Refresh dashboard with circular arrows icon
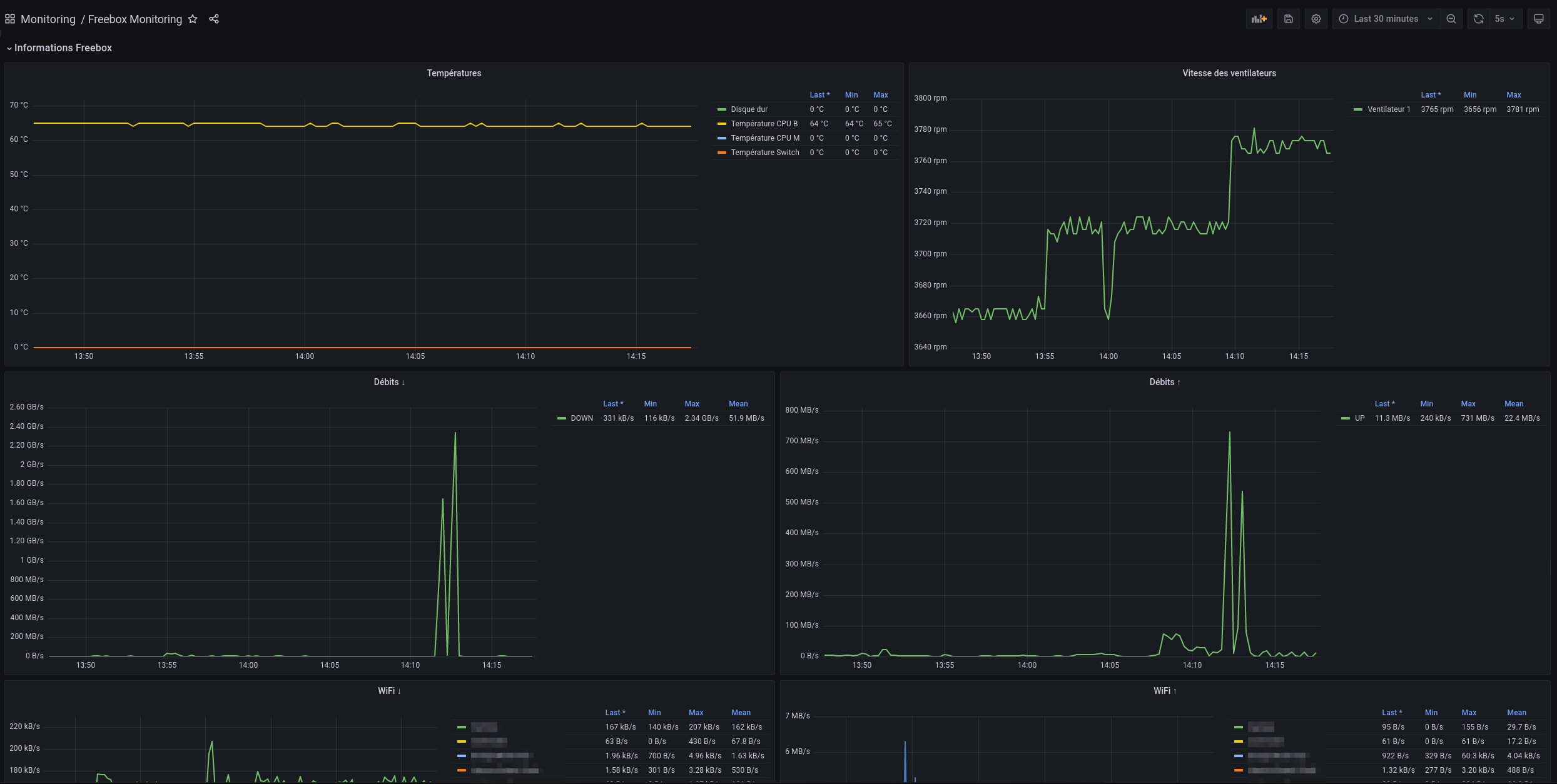 pos(1478,19)
